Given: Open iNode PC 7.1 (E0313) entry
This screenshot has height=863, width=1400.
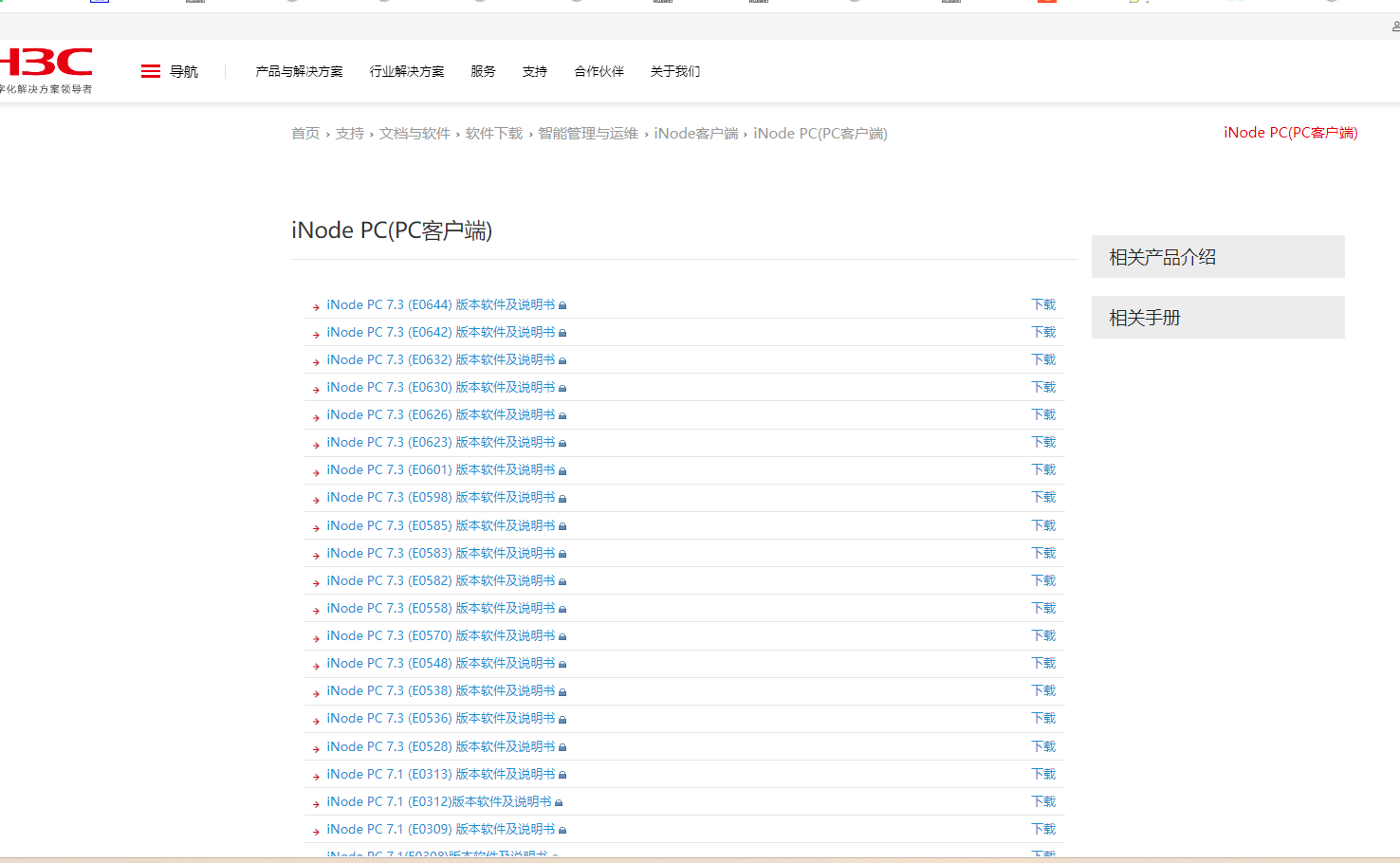Looking at the screenshot, I should 441,774.
